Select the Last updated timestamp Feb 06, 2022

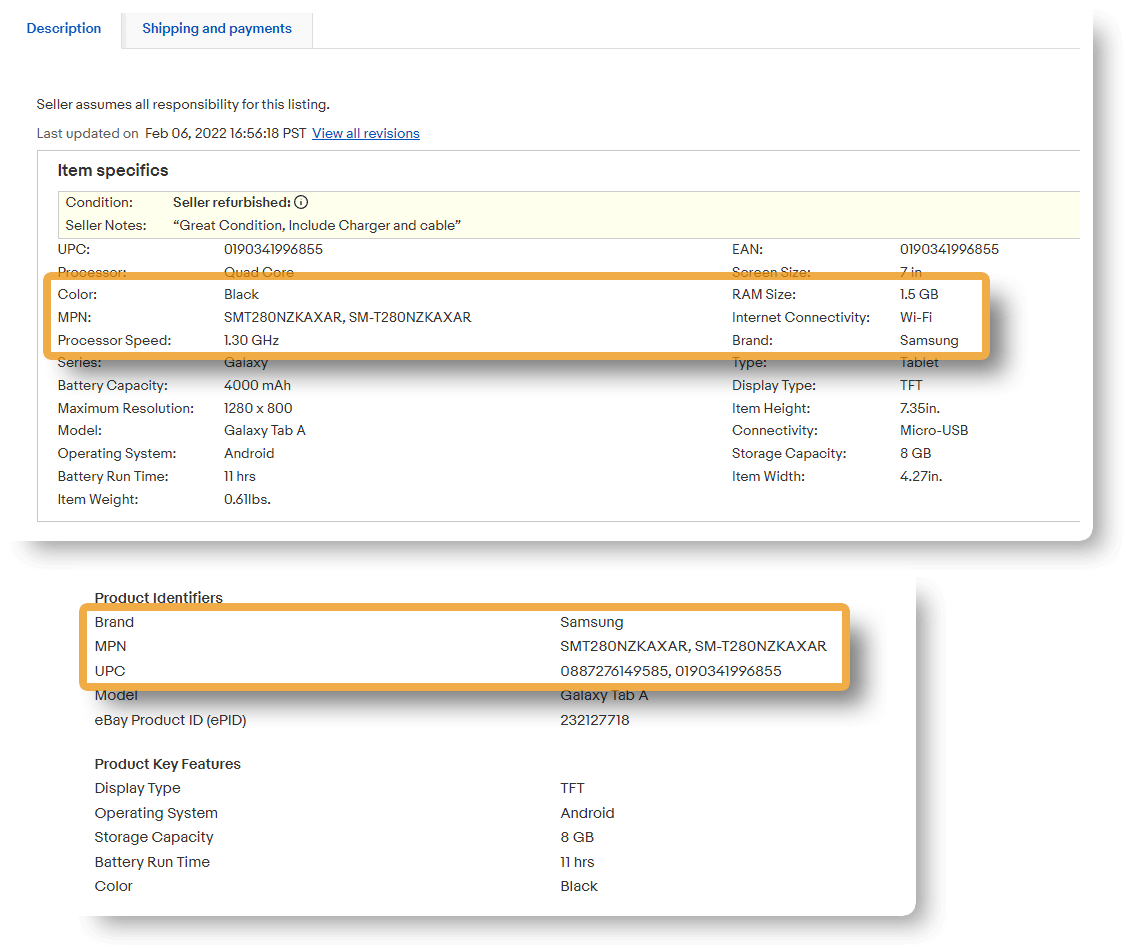[x=225, y=134]
